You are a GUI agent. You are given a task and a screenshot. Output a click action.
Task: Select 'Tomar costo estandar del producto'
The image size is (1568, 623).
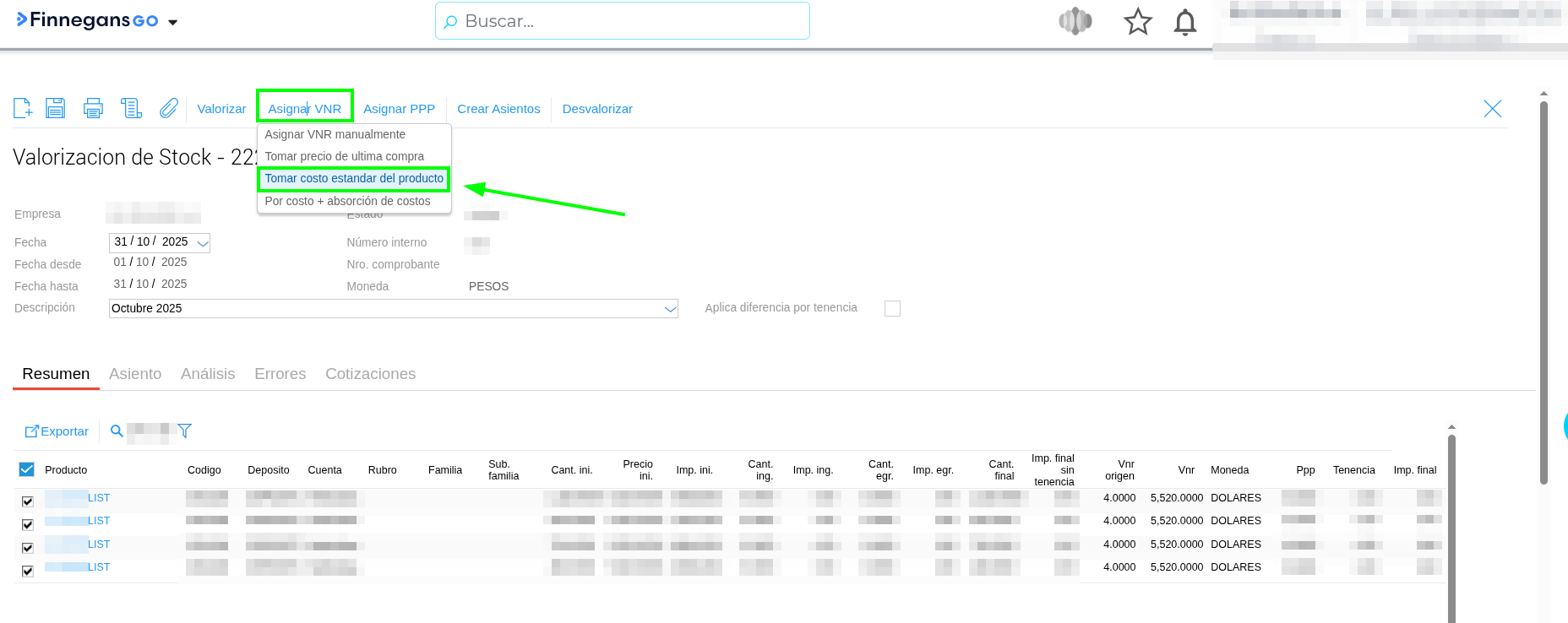pos(354,179)
